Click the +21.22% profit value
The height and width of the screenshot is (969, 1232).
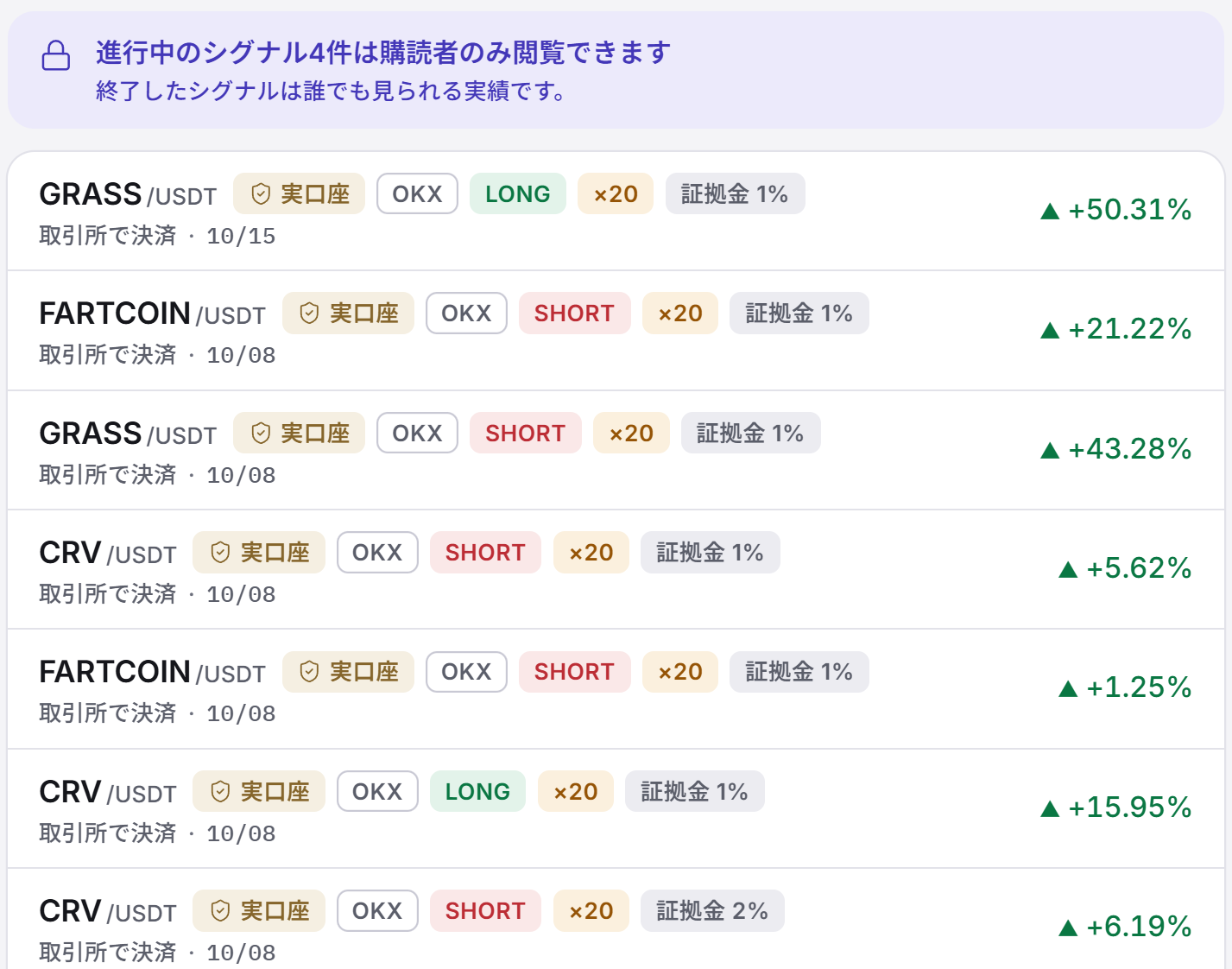tap(1130, 329)
